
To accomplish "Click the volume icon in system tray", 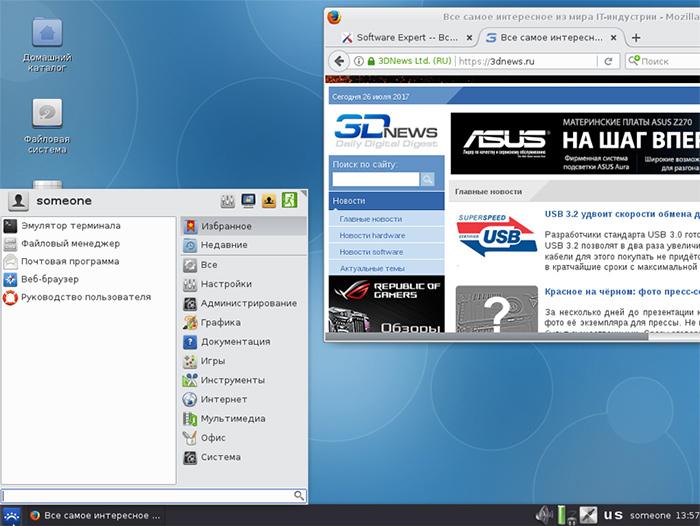I will pyautogui.click(x=544, y=515).
